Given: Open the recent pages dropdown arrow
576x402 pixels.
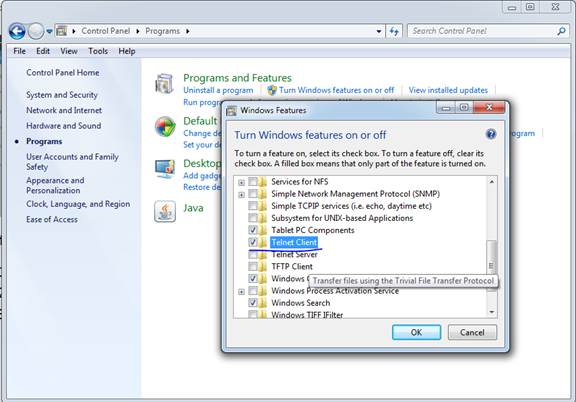Looking at the screenshot, I should [49, 31].
